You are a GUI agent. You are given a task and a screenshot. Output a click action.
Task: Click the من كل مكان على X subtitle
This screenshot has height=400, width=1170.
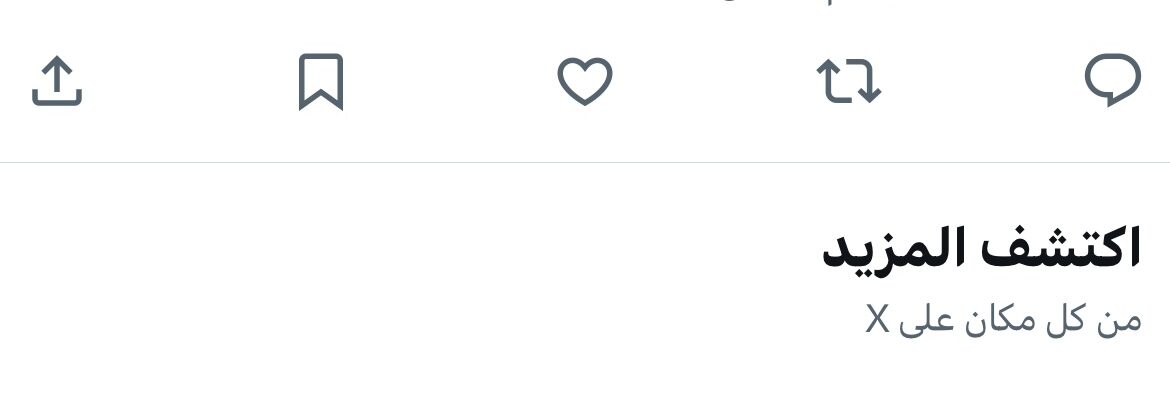tap(1004, 319)
